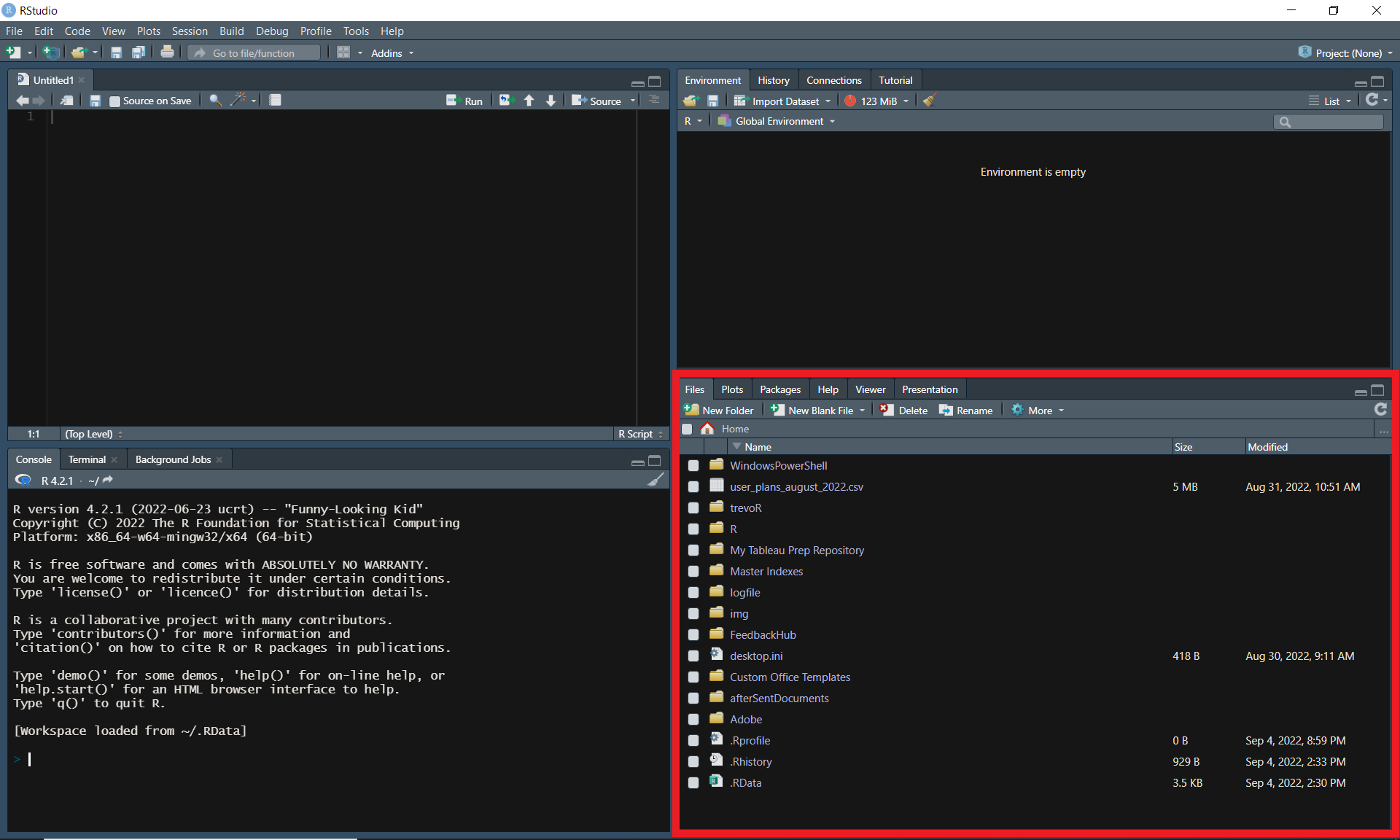Refresh the Files pane listing

click(1380, 410)
